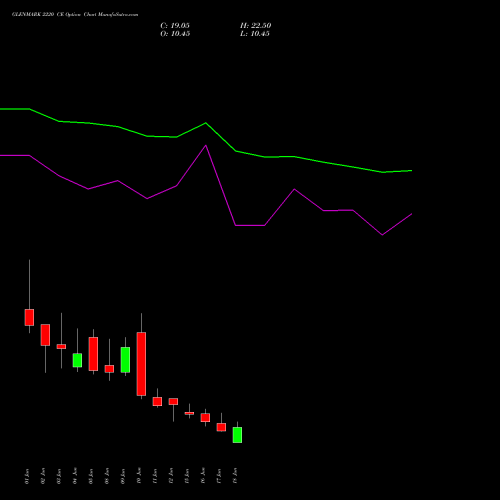Click the red candle for 02 Jan
Viewport: 500px width, 500px height.
pos(45,335)
